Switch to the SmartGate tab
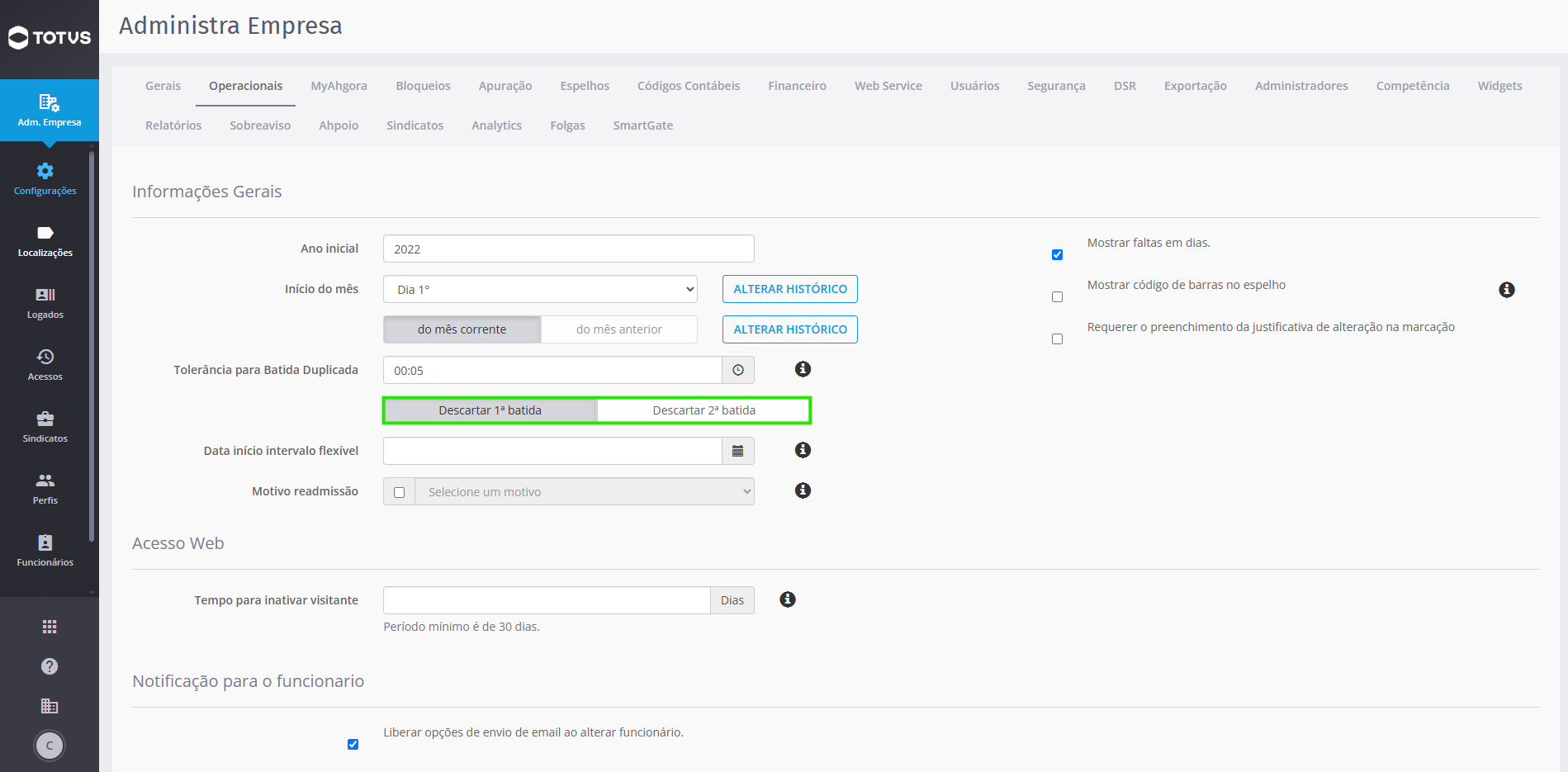Viewport: 1568px width, 772px height. [643, 126]
